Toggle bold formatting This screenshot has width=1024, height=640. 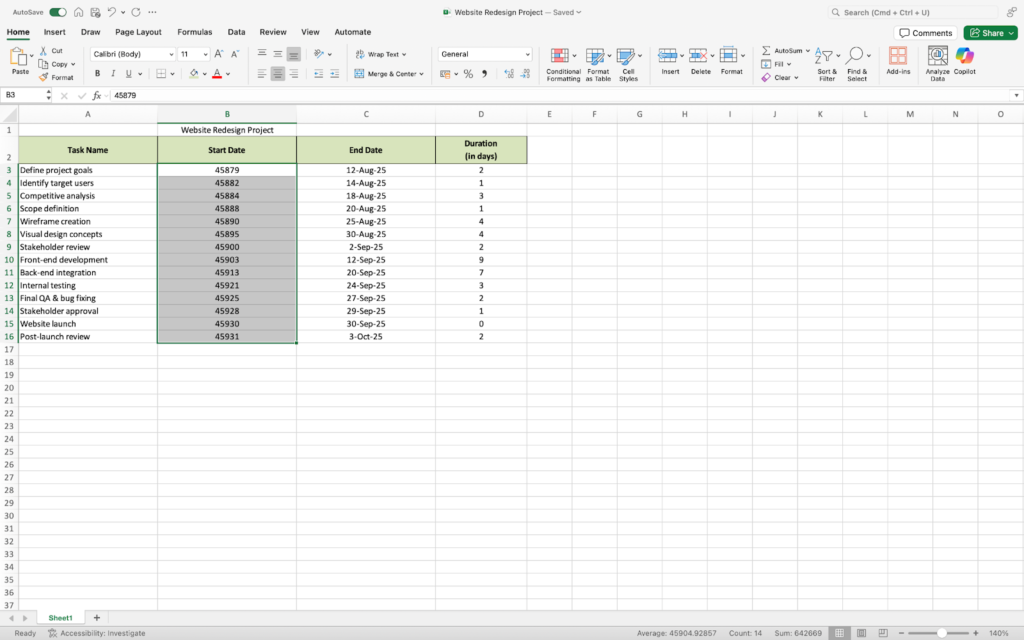tap(97, 74)
